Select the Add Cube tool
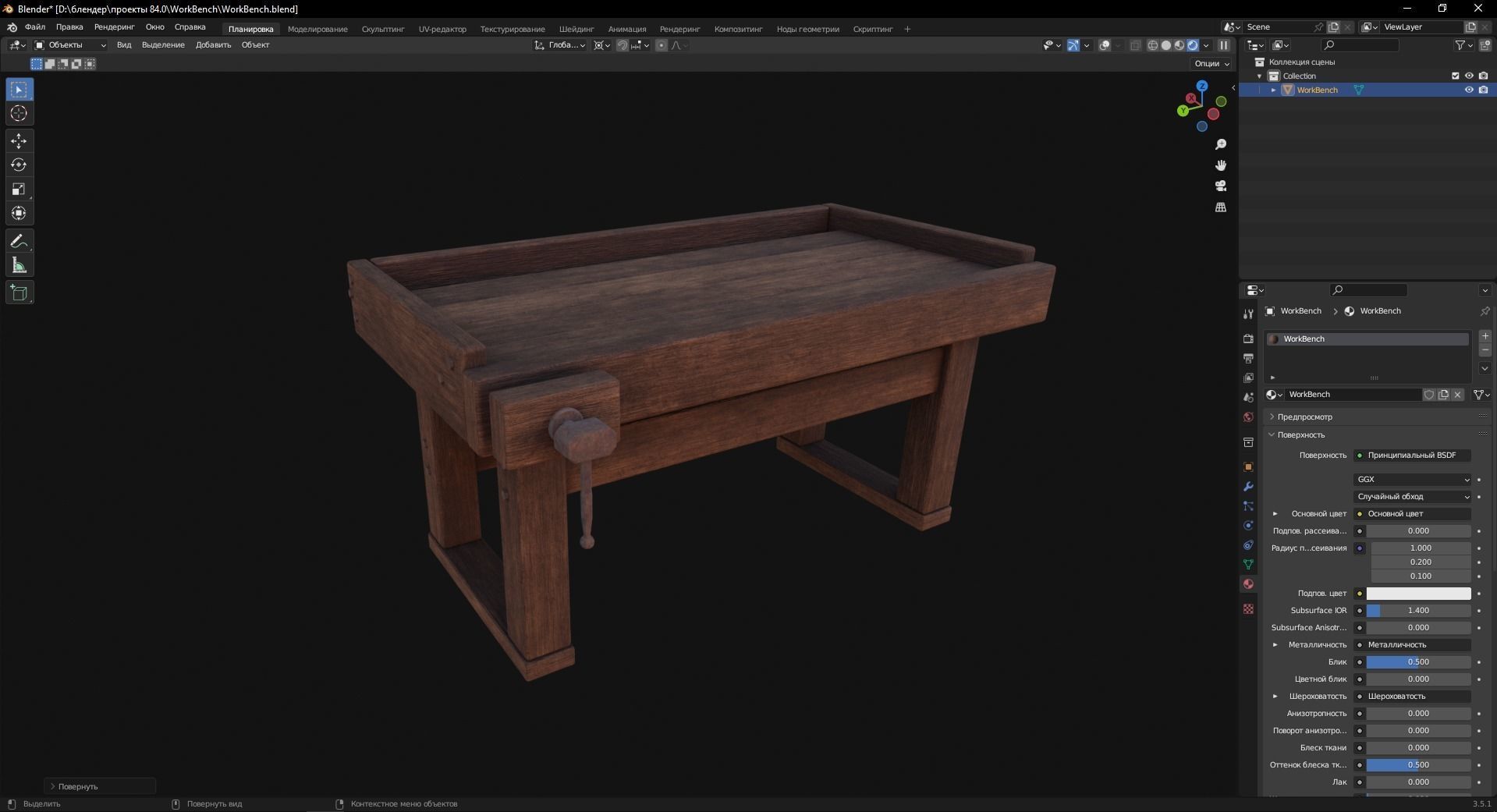Viewport: 1497px width, 812px height. (x=19, y=293)
